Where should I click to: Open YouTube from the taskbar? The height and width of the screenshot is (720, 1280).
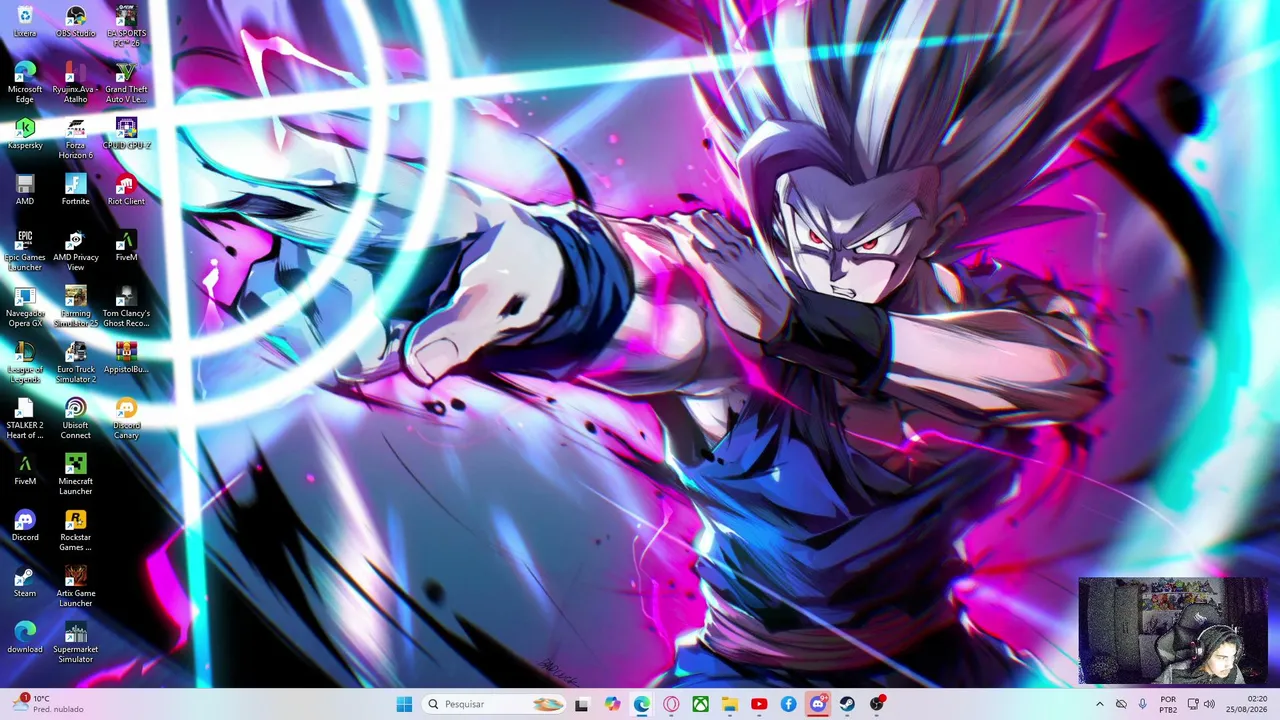pos(759,704)
